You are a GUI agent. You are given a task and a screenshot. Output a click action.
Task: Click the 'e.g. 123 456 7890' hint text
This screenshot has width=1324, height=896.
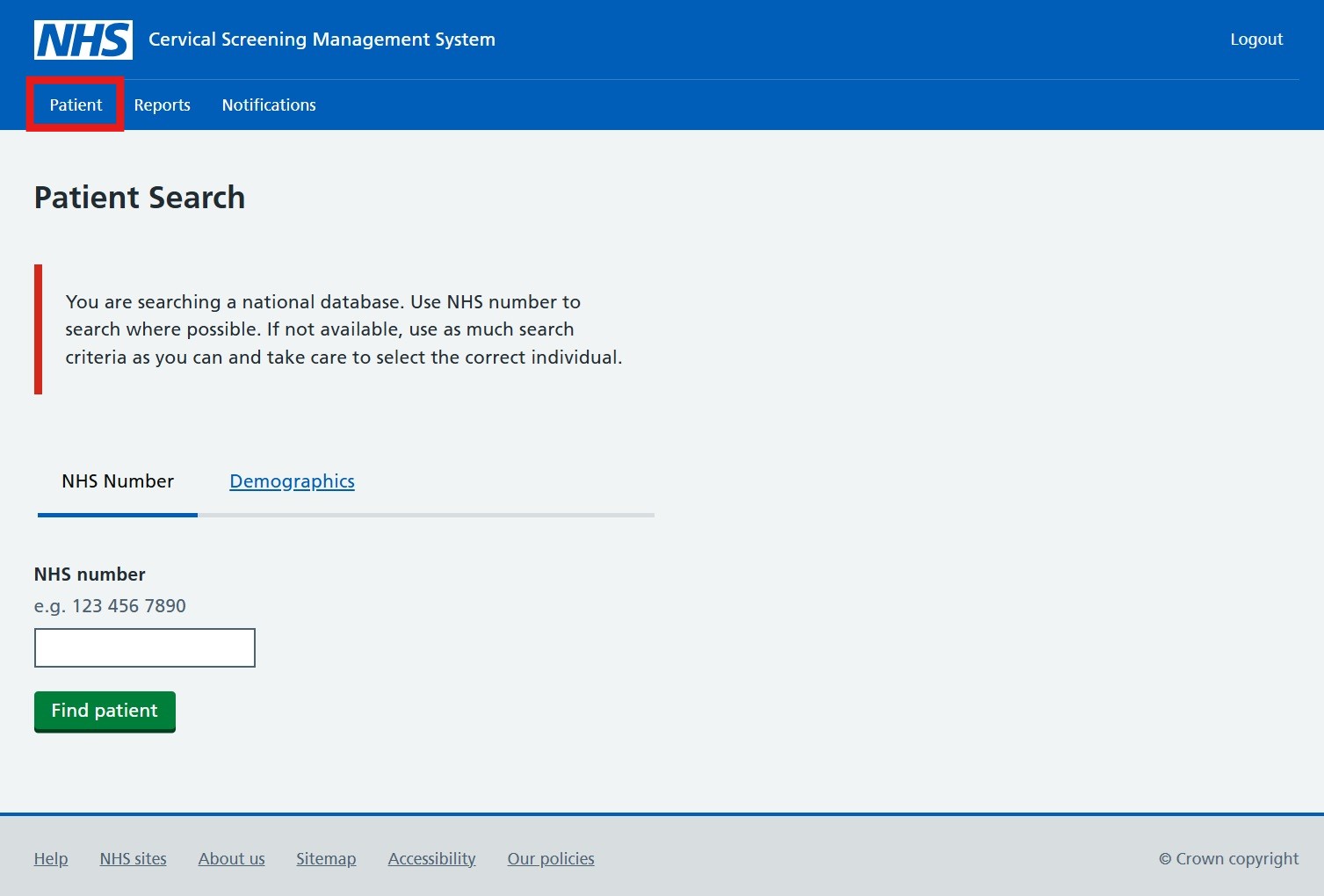(110, 605)
